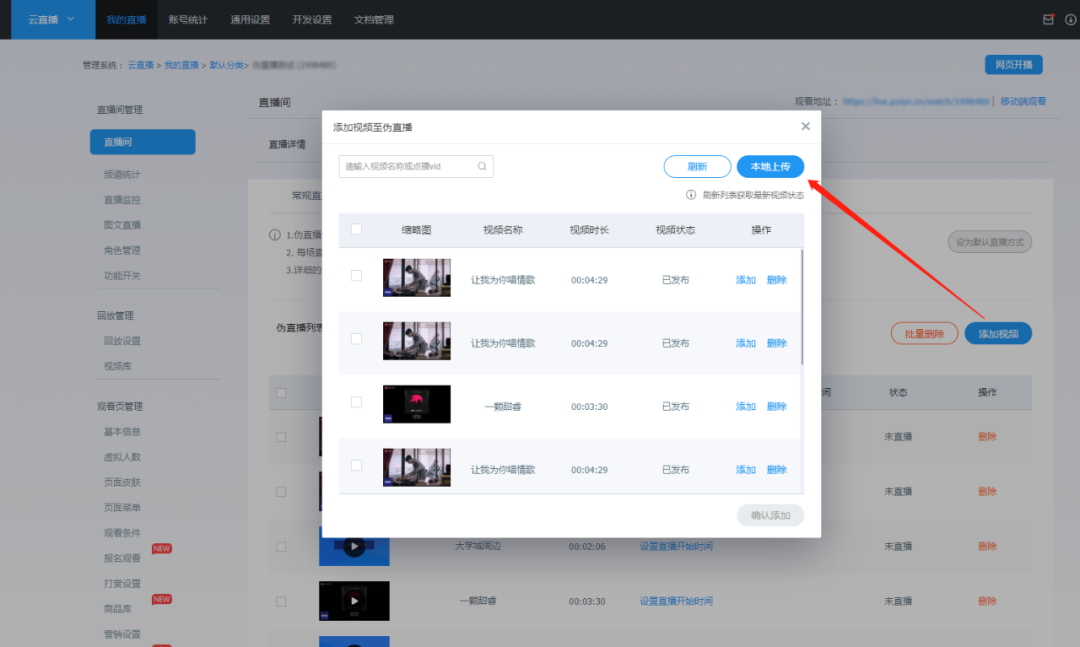
Task: Open the mail notifications icon
Action: 1048,19
